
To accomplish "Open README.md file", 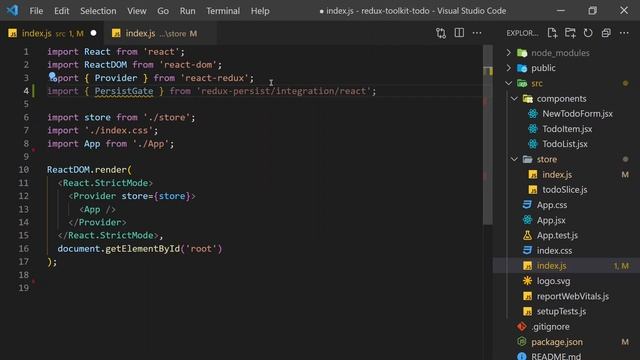I will click(556, 356).
